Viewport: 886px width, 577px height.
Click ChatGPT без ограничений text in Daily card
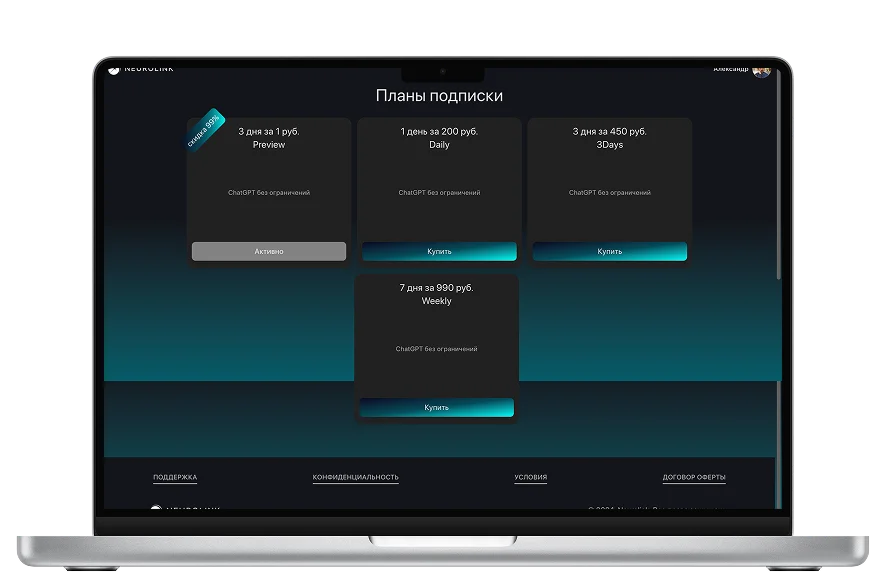[x=439, y=193]
